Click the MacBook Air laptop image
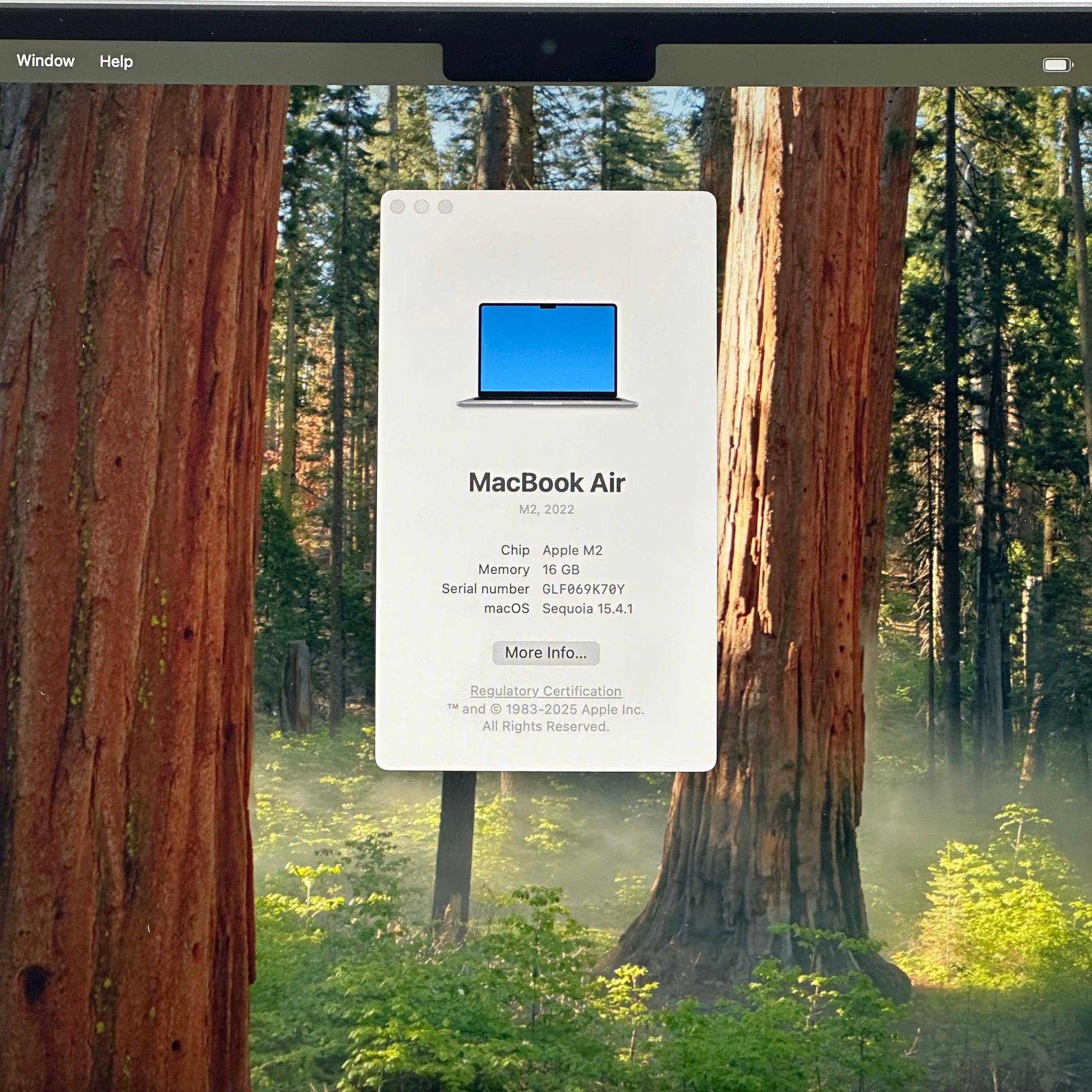This screenshot has height=1092, width=1092. coord(548,355)
